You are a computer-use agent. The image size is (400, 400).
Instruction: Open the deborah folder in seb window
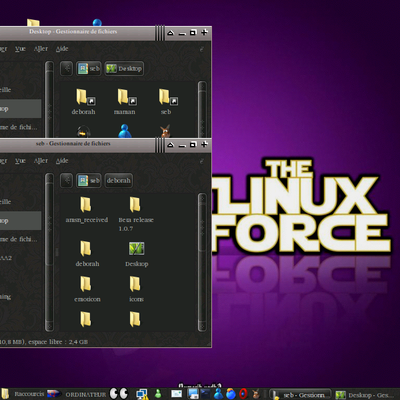point(87,254)
